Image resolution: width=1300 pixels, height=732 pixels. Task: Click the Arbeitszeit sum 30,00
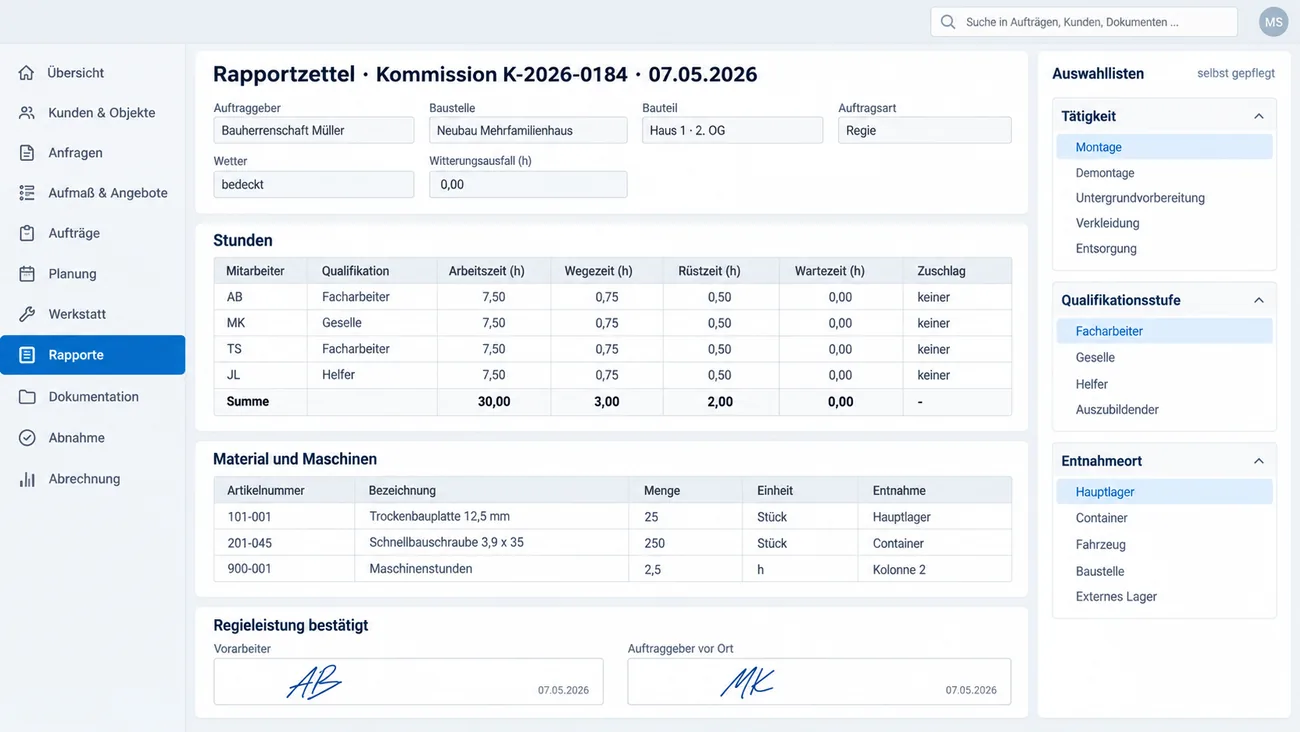point(494,401)
